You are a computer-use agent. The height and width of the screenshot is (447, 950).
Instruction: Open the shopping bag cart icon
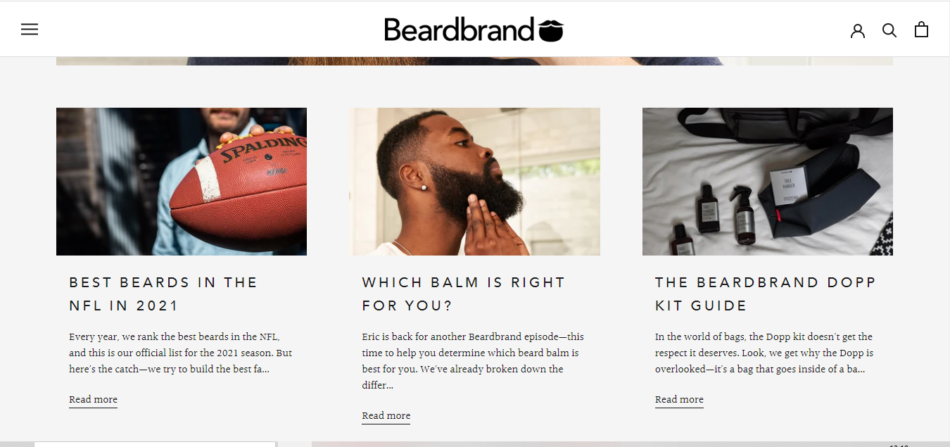point(921,30)
